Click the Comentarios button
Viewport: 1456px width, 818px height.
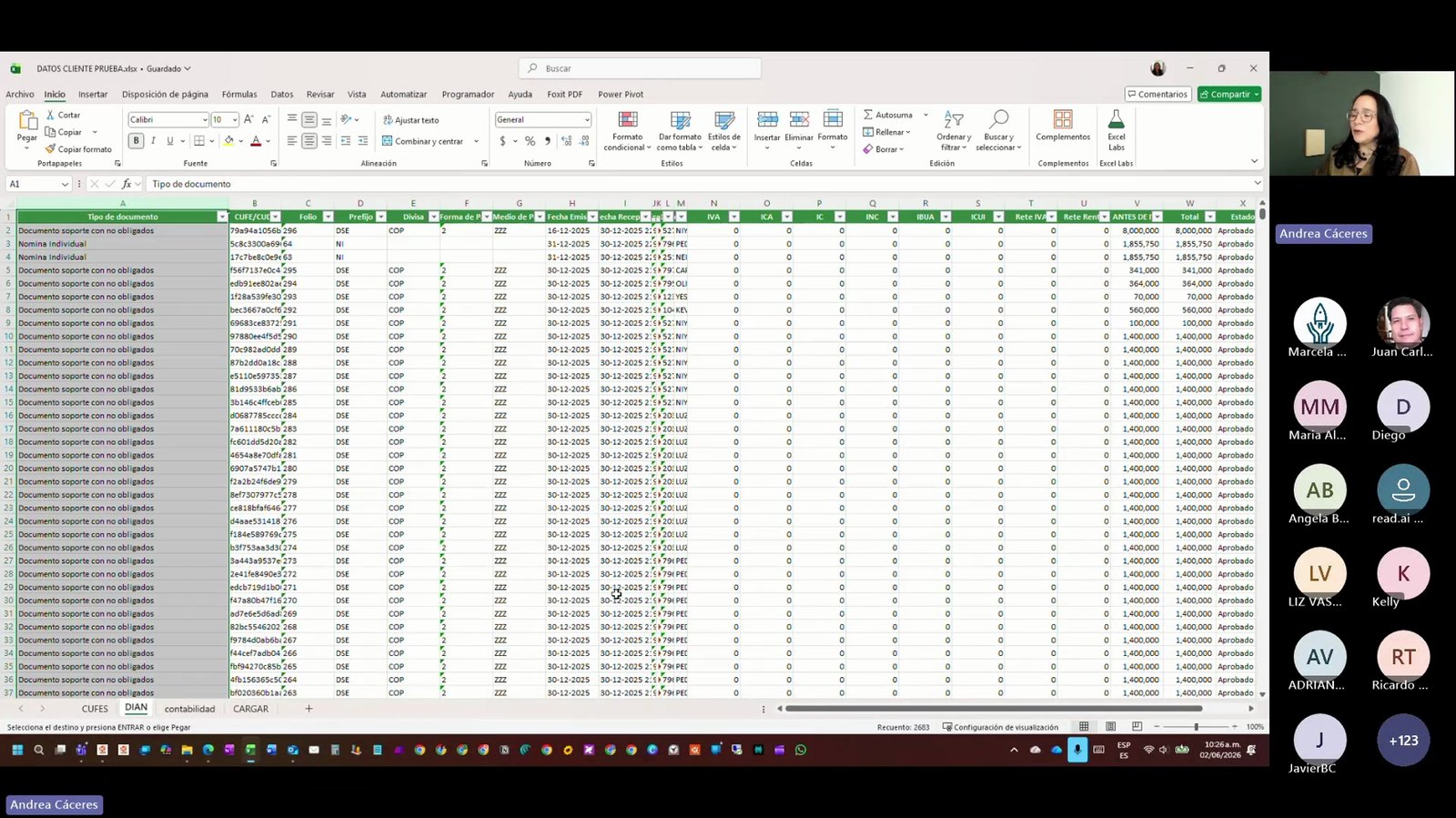[1158, 95]
